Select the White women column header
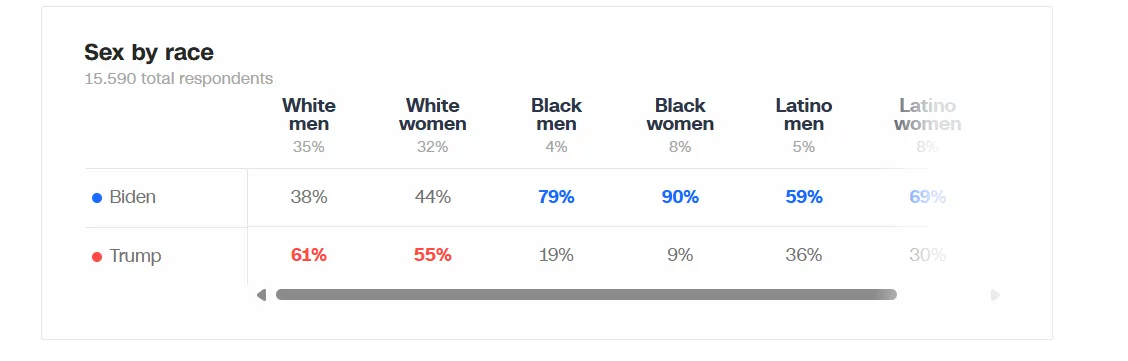This screenshot has height=361, width=1128. point(432,114)
